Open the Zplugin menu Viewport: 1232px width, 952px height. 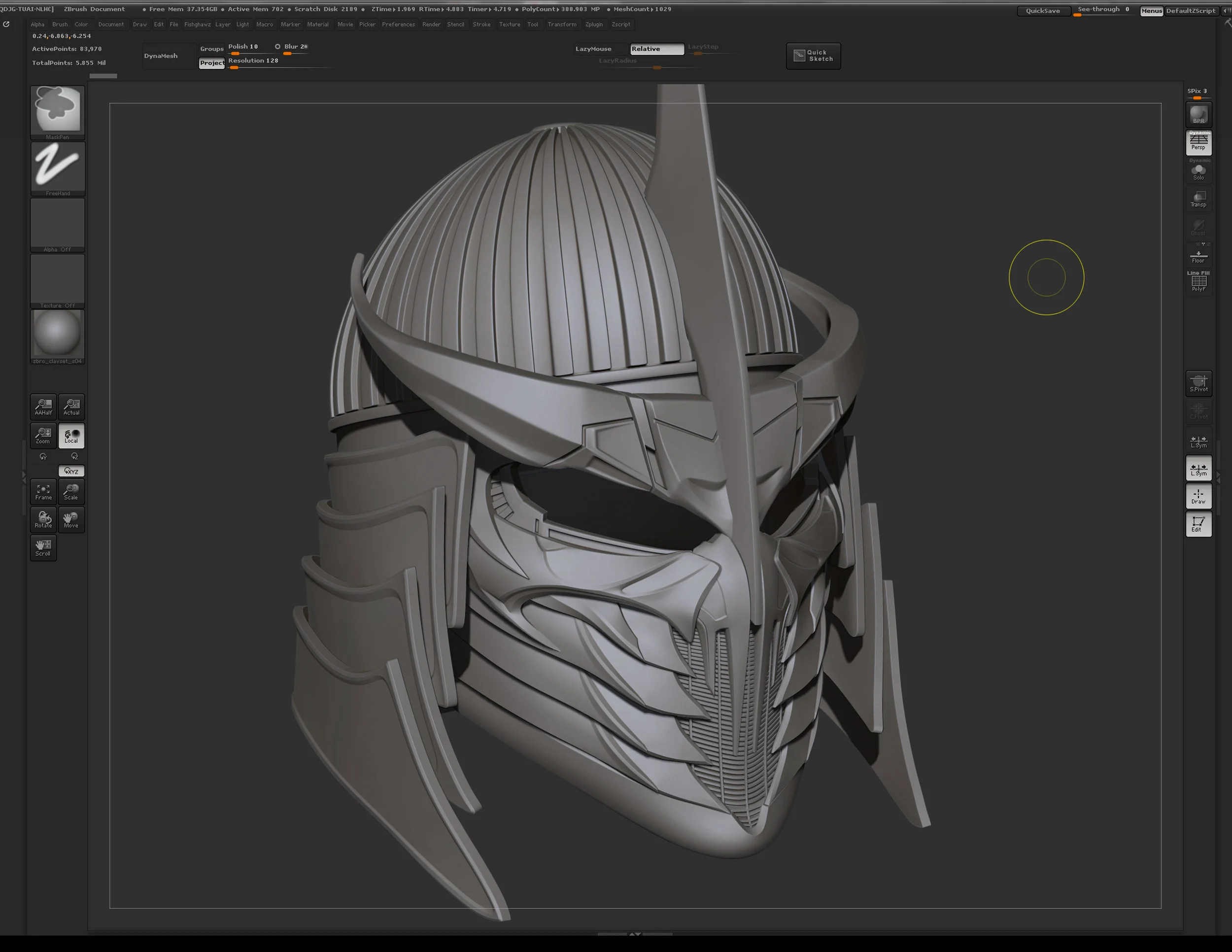coord(594,24)
